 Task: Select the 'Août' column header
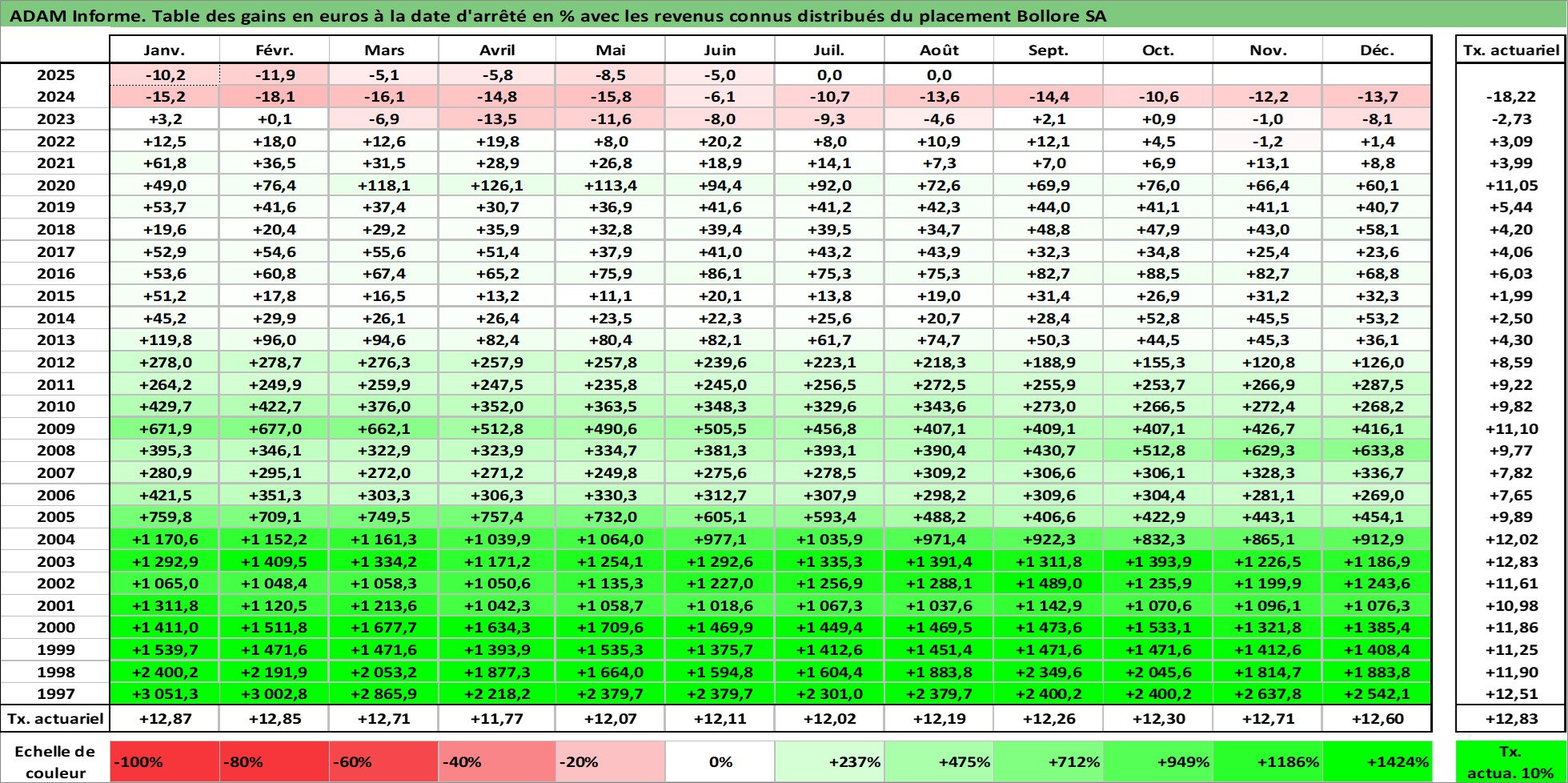[x=939, y=50]
